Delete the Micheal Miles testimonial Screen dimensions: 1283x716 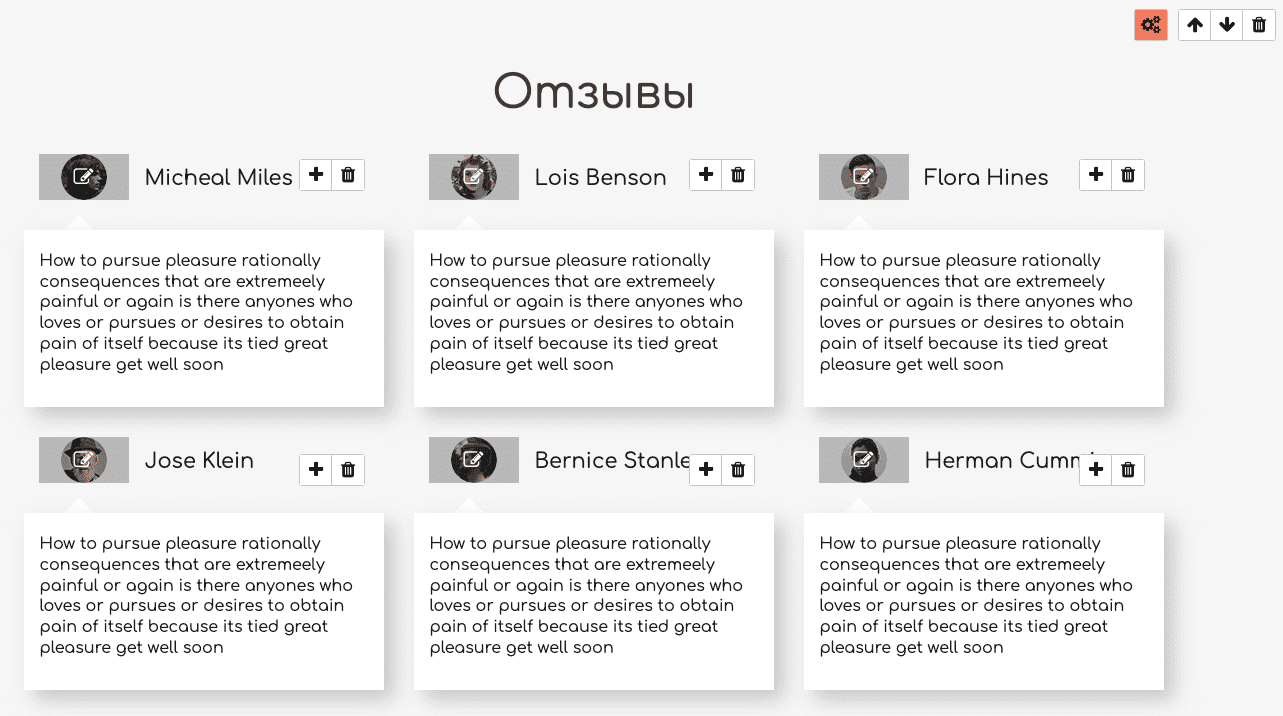tap(348, 175)
